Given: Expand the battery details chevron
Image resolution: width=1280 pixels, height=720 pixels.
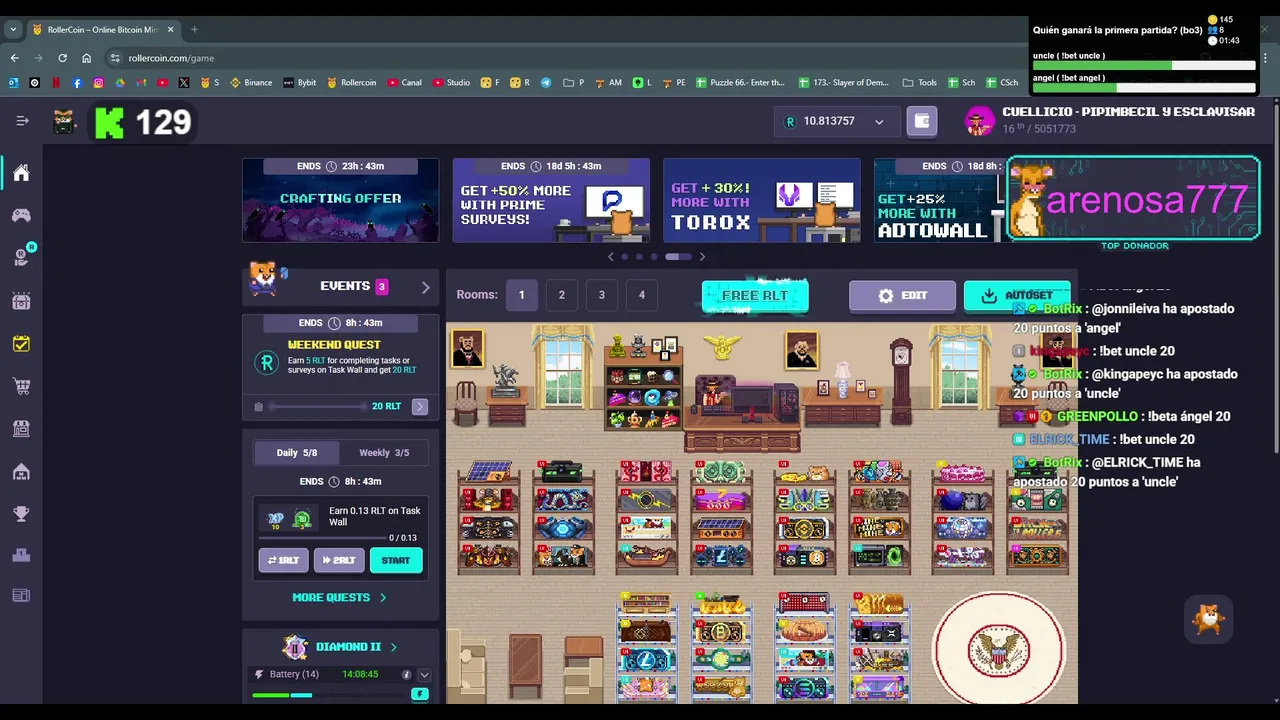Looking at the screenshot, I should (x=424, y=675).
